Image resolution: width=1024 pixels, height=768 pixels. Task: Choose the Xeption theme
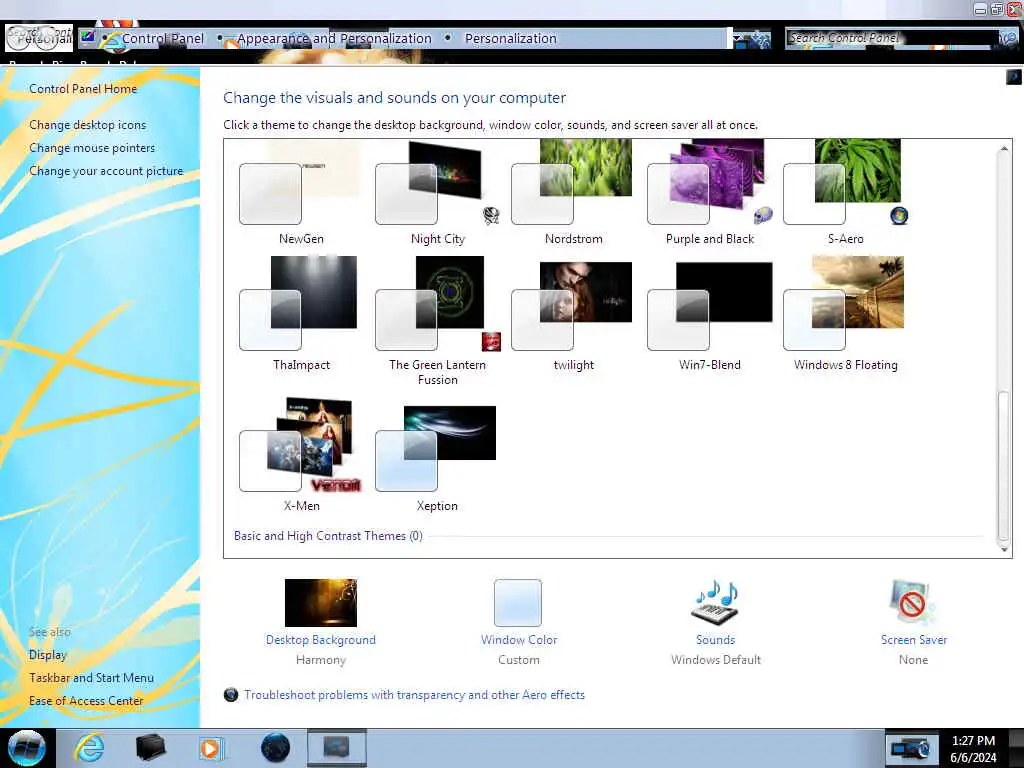tap(437, 457)
